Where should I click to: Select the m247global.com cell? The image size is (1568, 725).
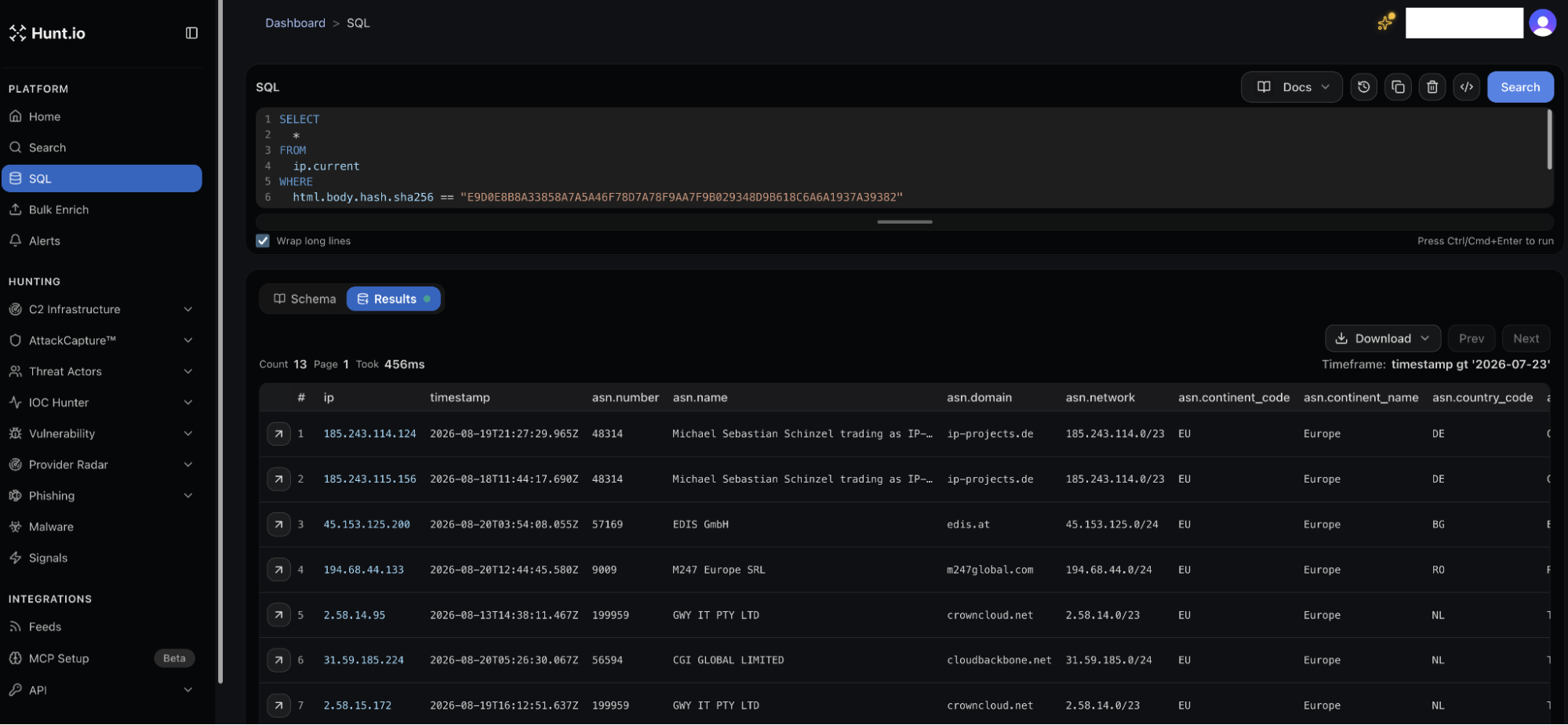990,570
